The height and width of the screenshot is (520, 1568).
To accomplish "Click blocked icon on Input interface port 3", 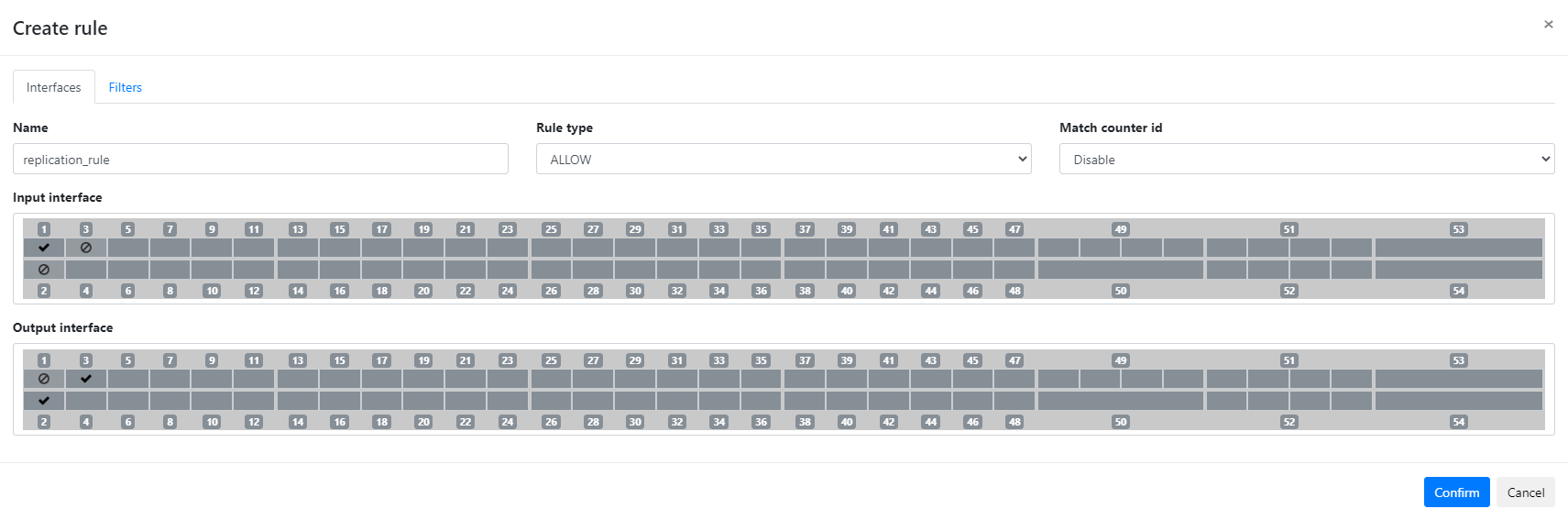I will pos(86,248).
